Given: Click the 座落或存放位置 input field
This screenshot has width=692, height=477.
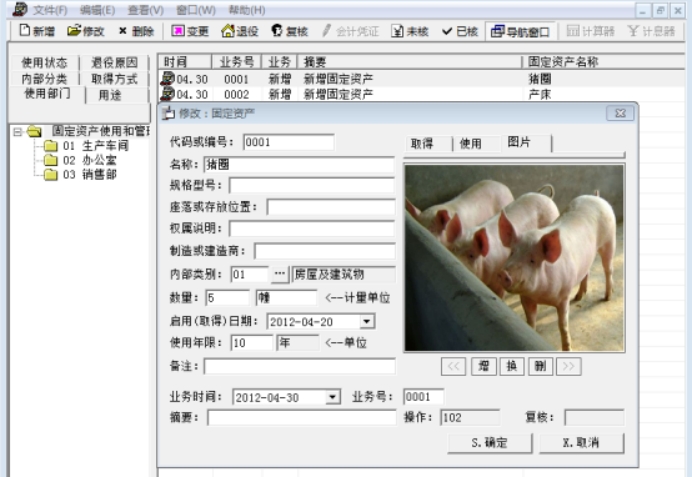Looking at the screenshot, I should point(331,207).
